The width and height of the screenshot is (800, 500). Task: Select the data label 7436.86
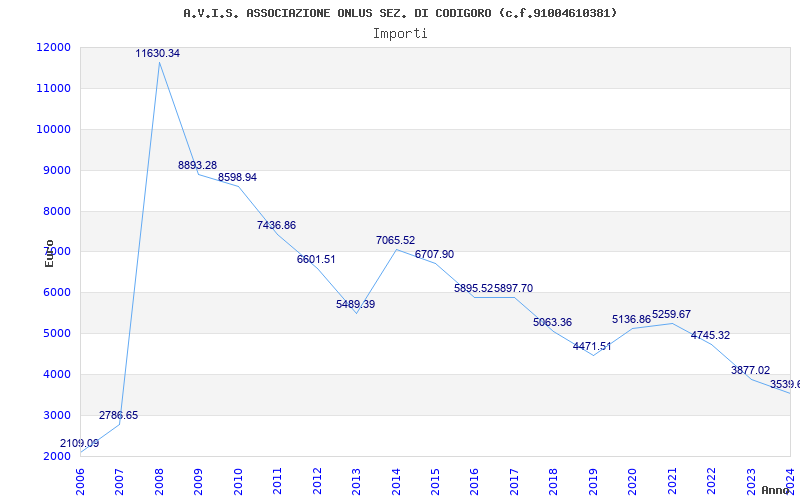pyautogui.click(x=276, y=226)
